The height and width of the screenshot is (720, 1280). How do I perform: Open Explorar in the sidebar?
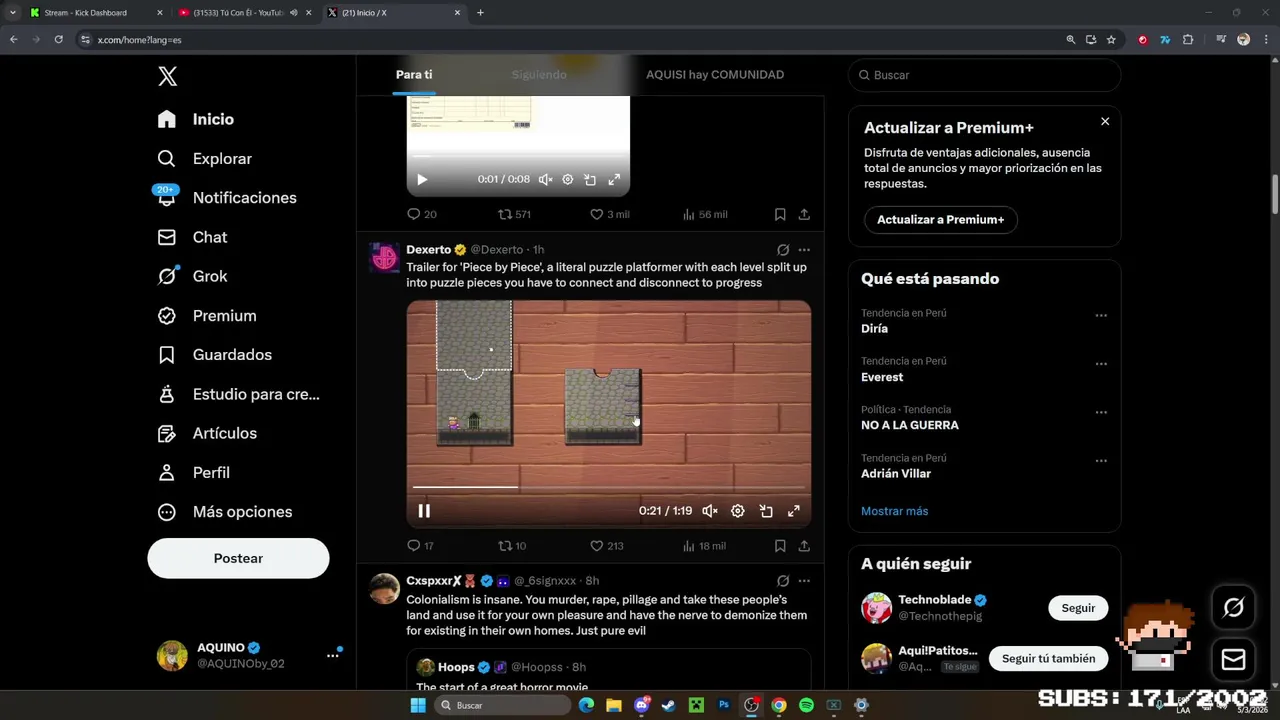point(205,158)
